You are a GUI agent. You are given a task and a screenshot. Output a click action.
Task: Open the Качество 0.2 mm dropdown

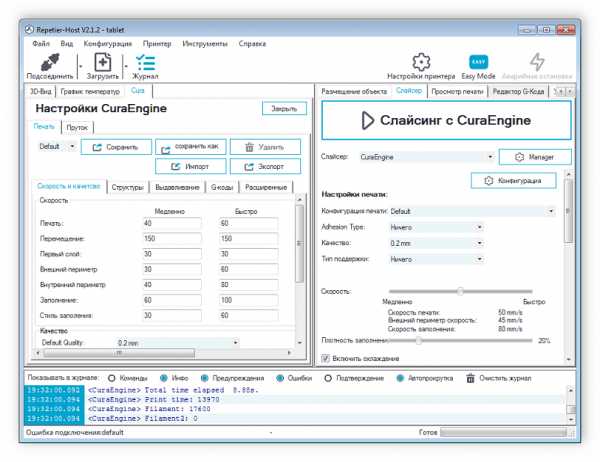(436, 243)
